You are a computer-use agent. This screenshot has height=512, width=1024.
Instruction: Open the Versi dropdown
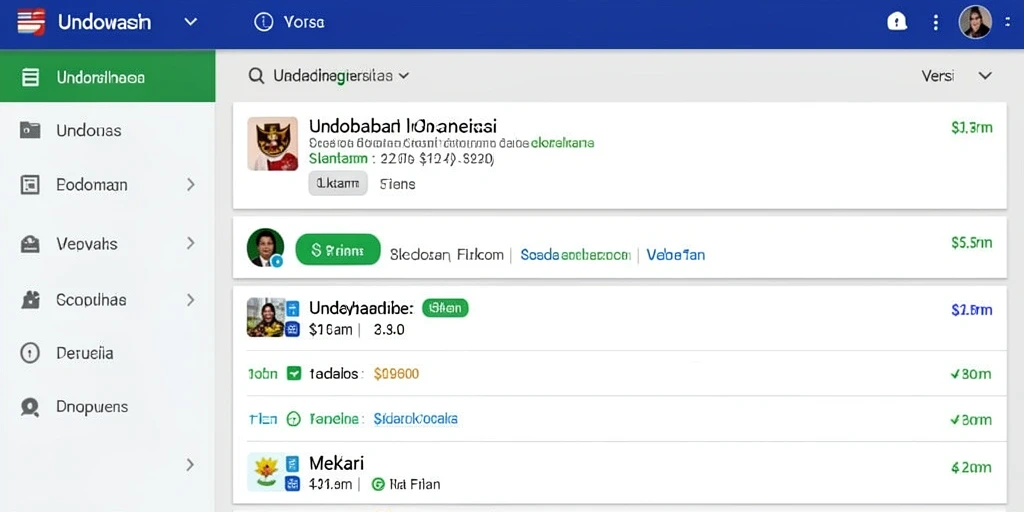tap(957, 76)
